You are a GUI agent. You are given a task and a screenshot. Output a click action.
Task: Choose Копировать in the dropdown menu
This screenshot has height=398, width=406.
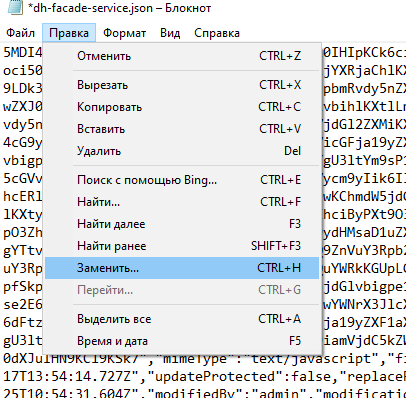pyautogui.click(x=182, y=107)
